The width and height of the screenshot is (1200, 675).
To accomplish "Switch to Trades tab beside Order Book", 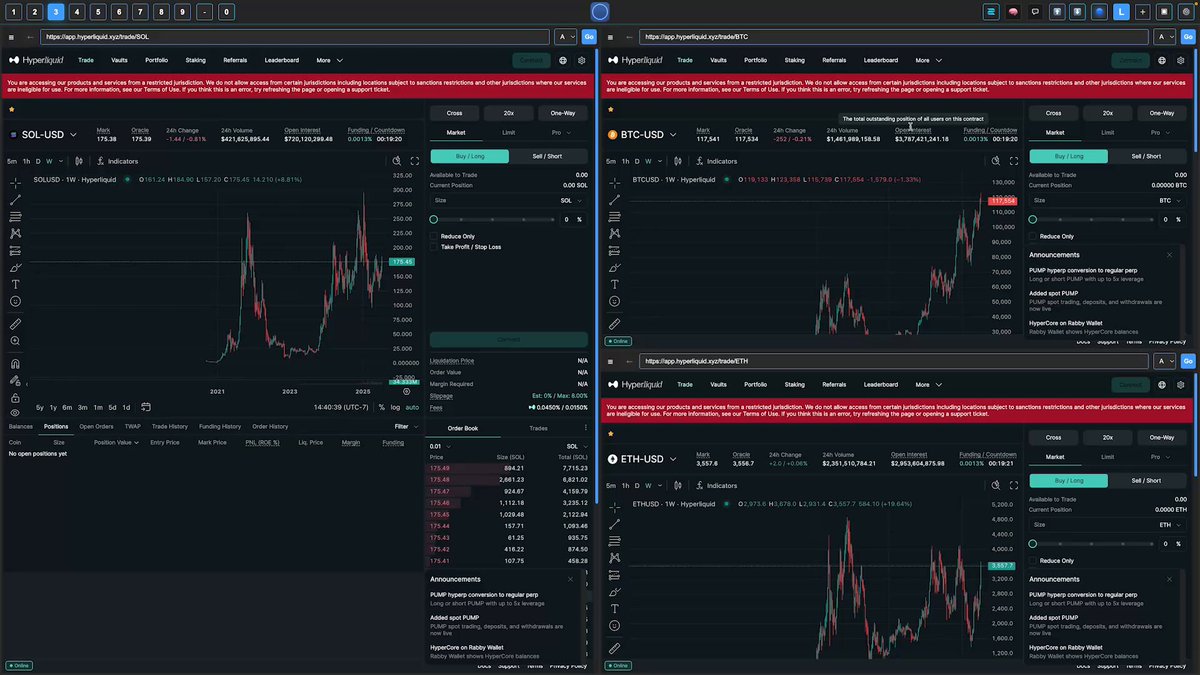I will pyautogui.click(x=538, y=428).
